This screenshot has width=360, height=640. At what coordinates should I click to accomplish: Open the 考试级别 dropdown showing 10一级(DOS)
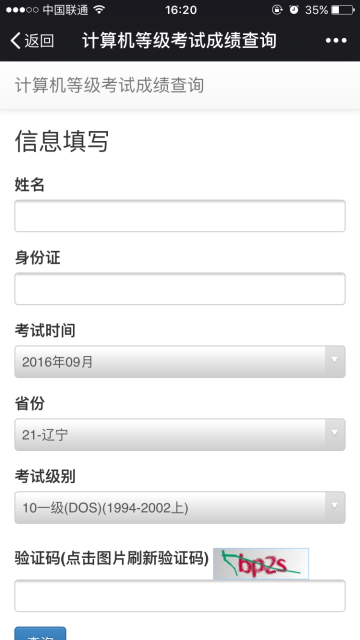(x=180, y=507)
